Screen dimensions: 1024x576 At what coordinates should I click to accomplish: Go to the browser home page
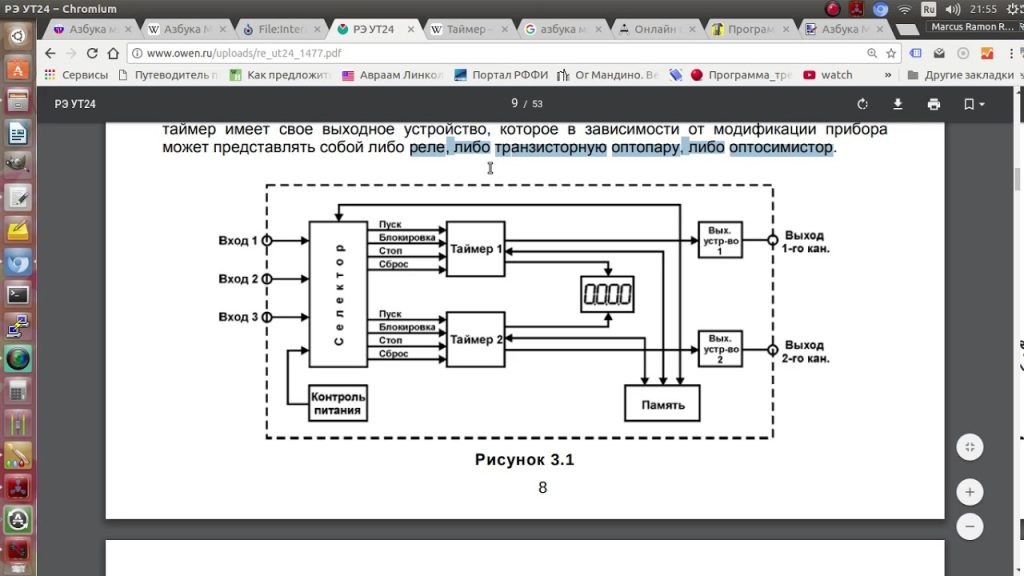tap(113, 53)
